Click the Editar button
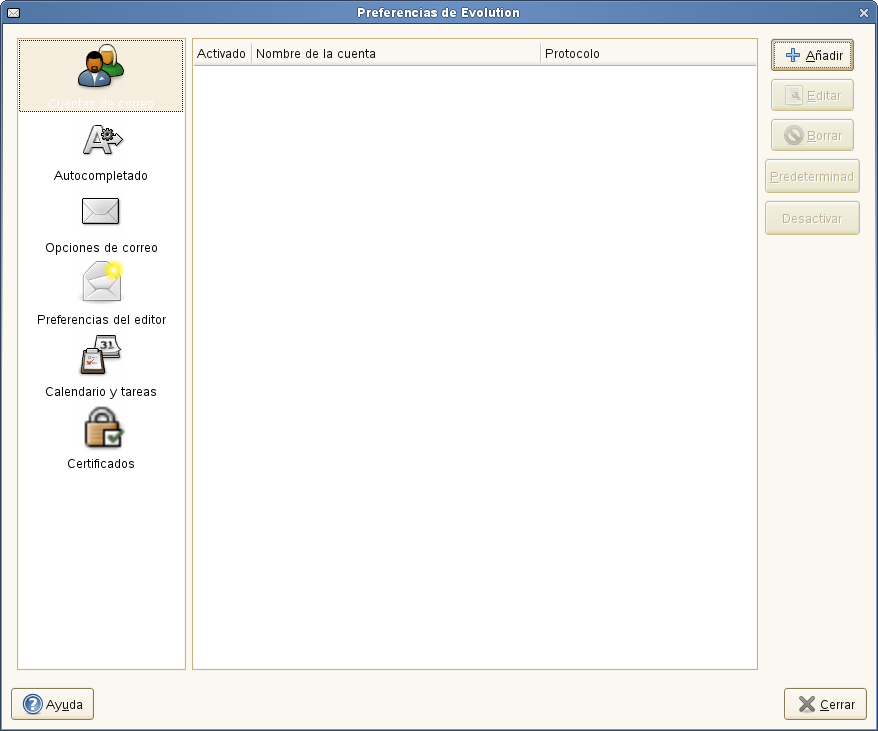This screenshot has width=878, height=731. pos(812,95)
